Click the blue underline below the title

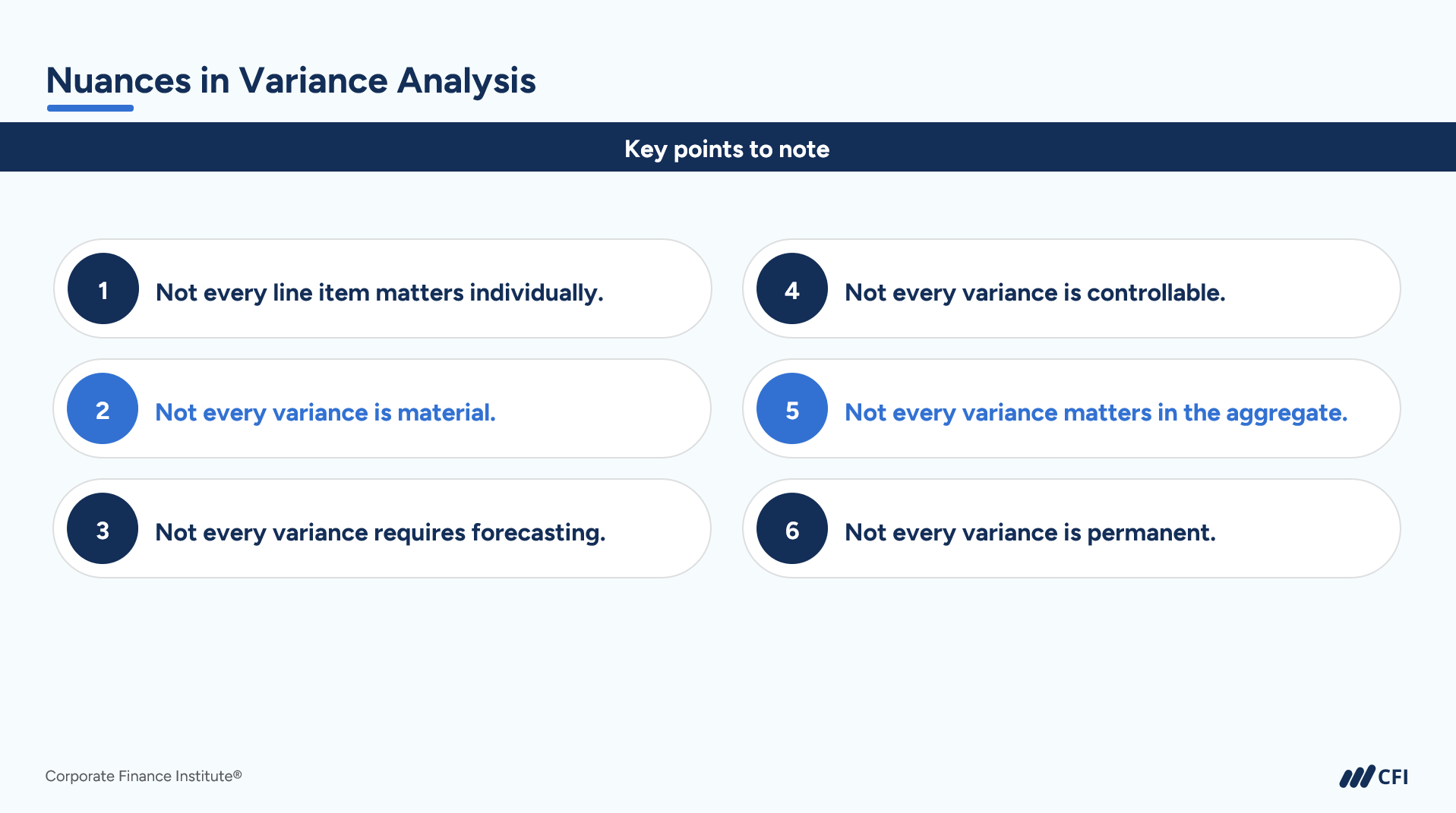point(90,109)
